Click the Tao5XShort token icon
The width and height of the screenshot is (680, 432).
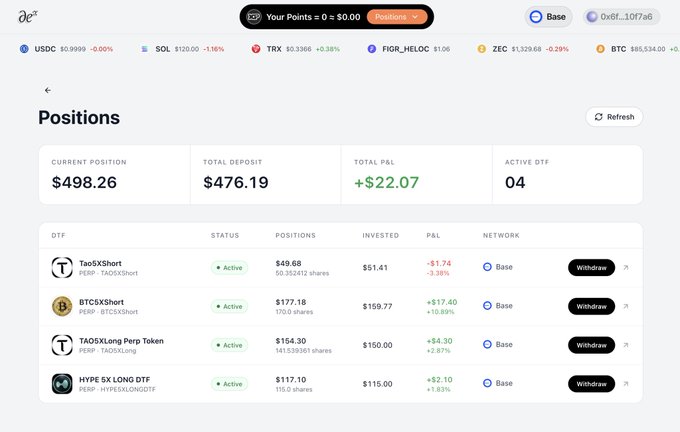tap(62, 267)
